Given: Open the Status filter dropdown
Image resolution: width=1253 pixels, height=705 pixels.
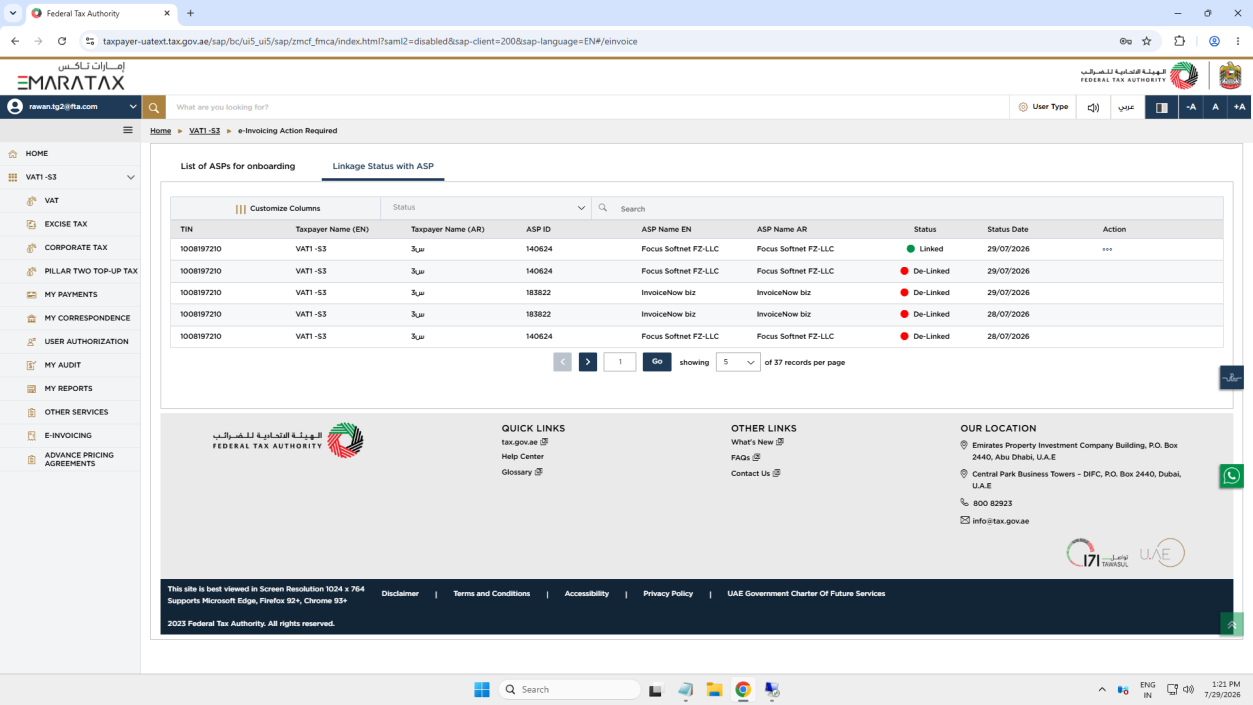Looking at the screenshot, I should [x=486, y=208].
